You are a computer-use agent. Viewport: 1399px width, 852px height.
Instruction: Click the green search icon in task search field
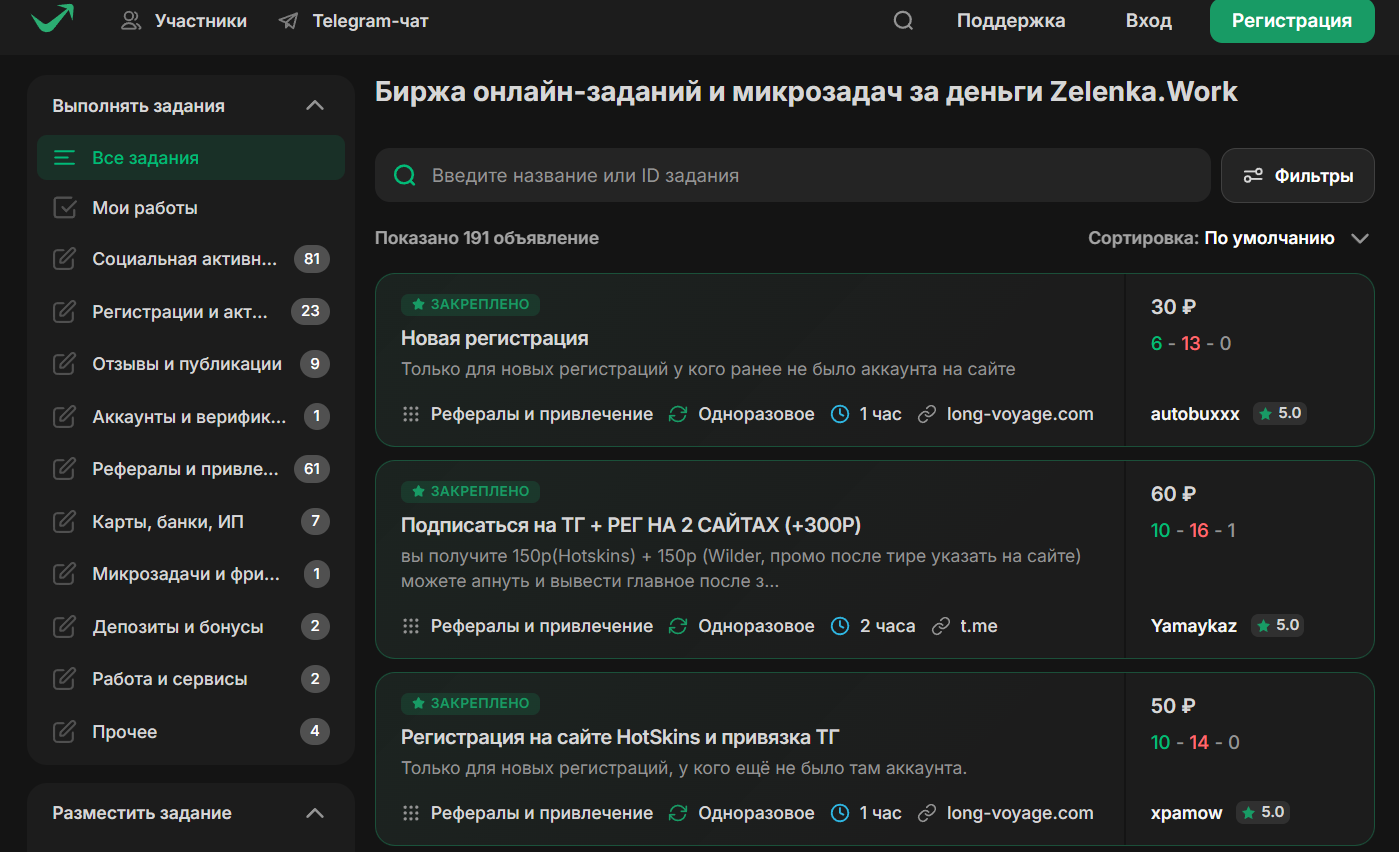coord(405,176)
